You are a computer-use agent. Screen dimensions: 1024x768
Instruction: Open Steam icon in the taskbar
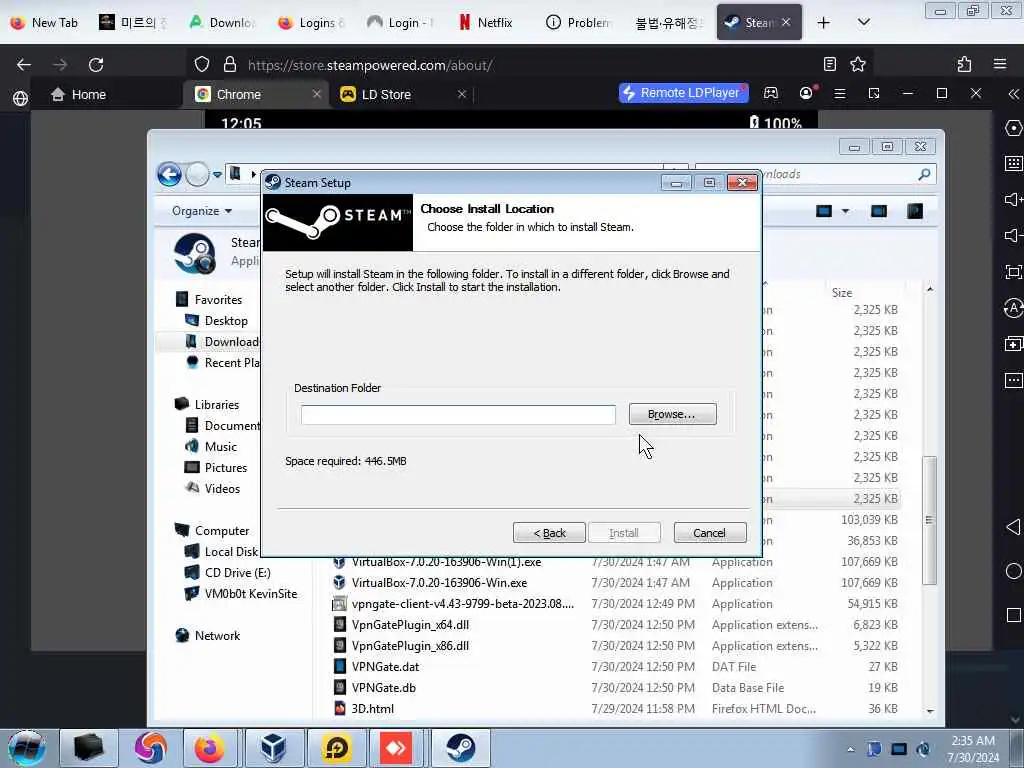tap(460, 748)
